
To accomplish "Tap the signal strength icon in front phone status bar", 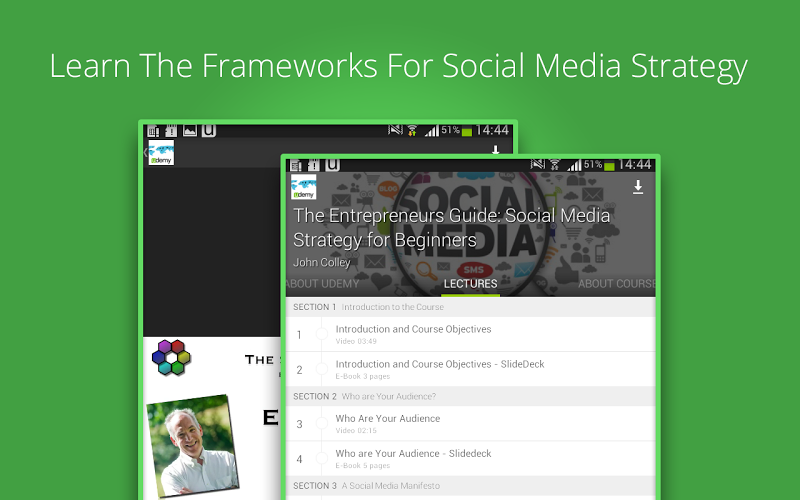I will click(574, 165).
